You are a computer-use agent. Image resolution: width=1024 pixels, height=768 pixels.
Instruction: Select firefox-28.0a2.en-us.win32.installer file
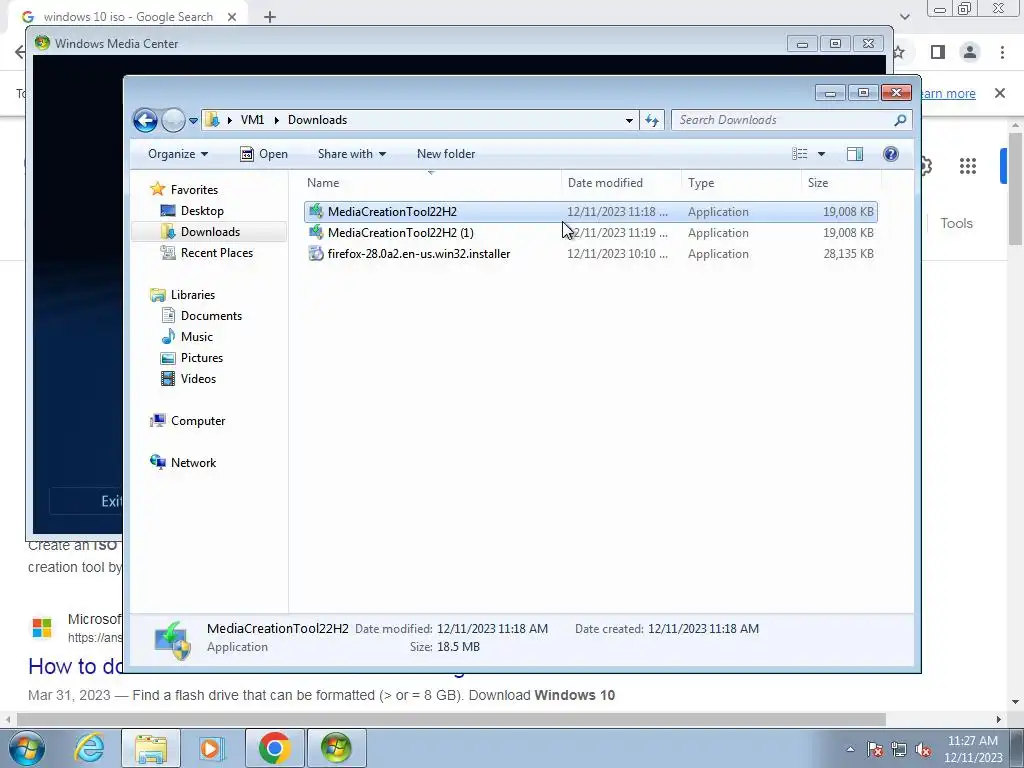coord(590,254)
